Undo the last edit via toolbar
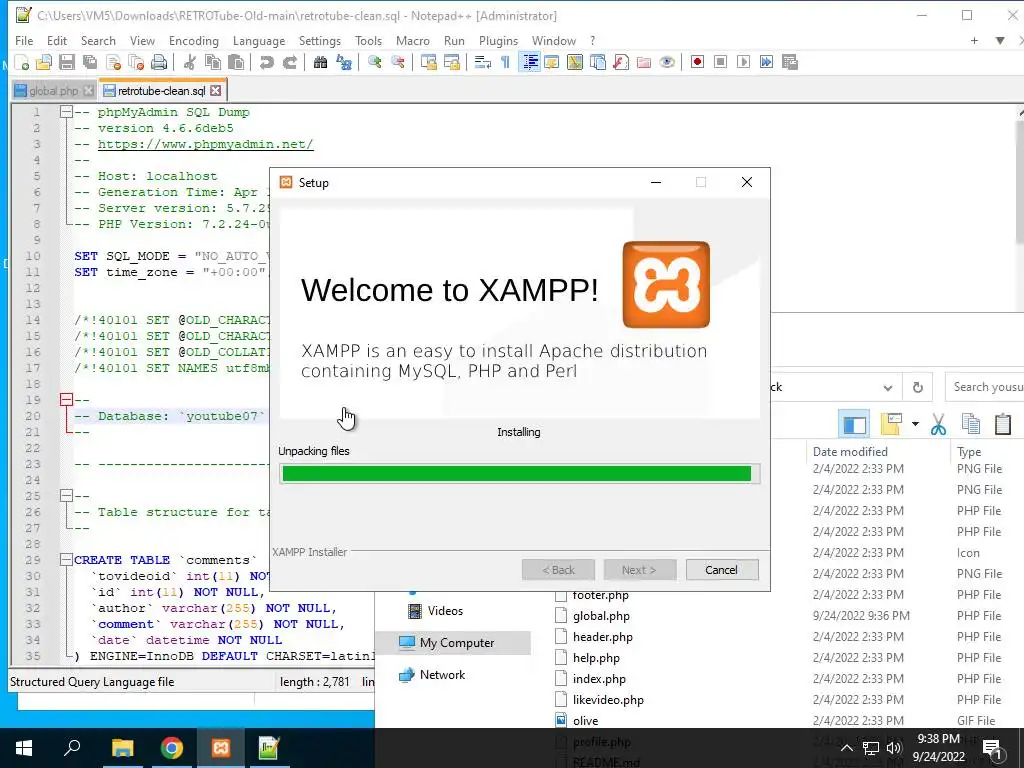This screenshot has height=768, width=1024. [266, 62]
